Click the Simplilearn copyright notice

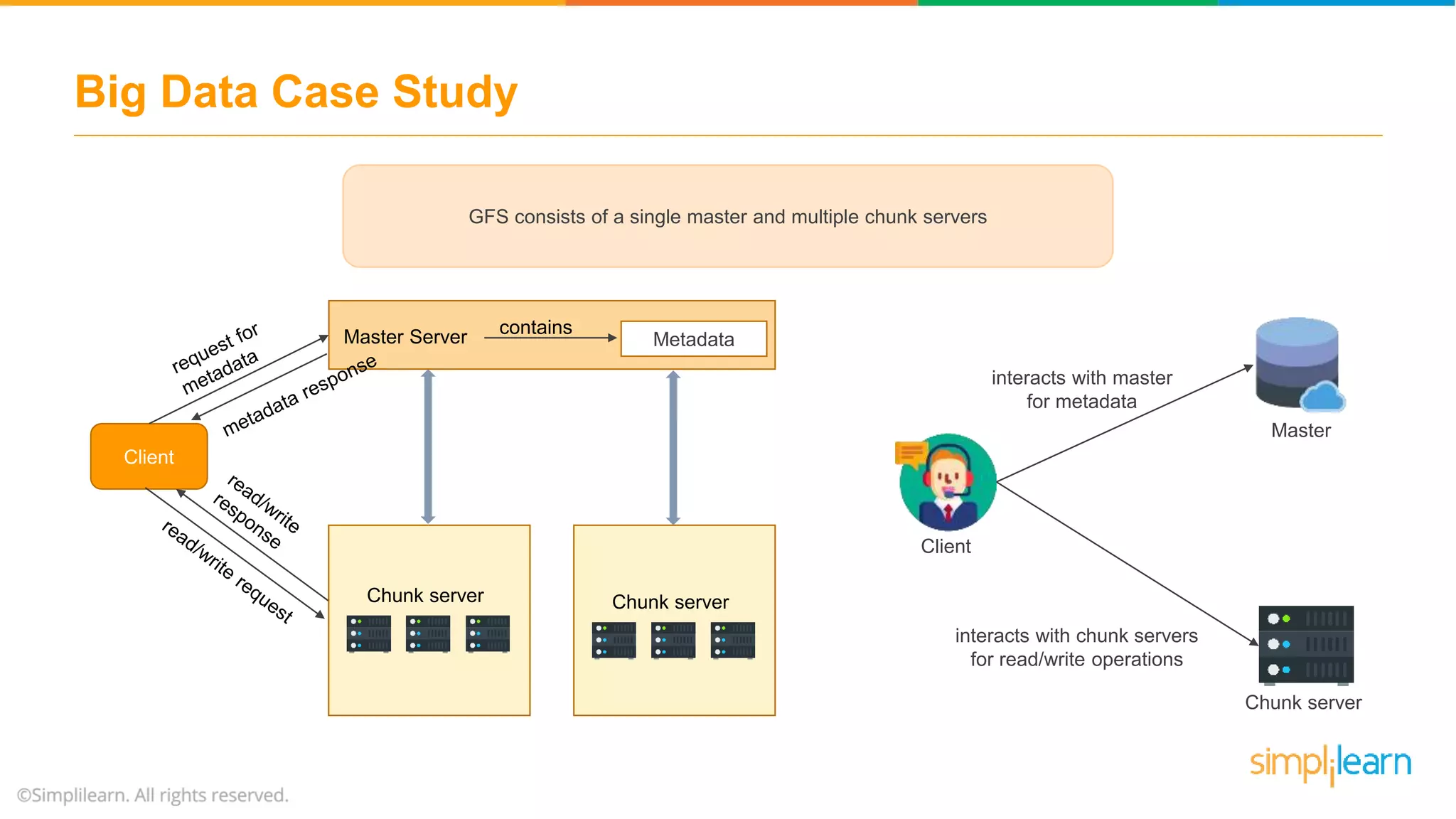tap(153, 795)
